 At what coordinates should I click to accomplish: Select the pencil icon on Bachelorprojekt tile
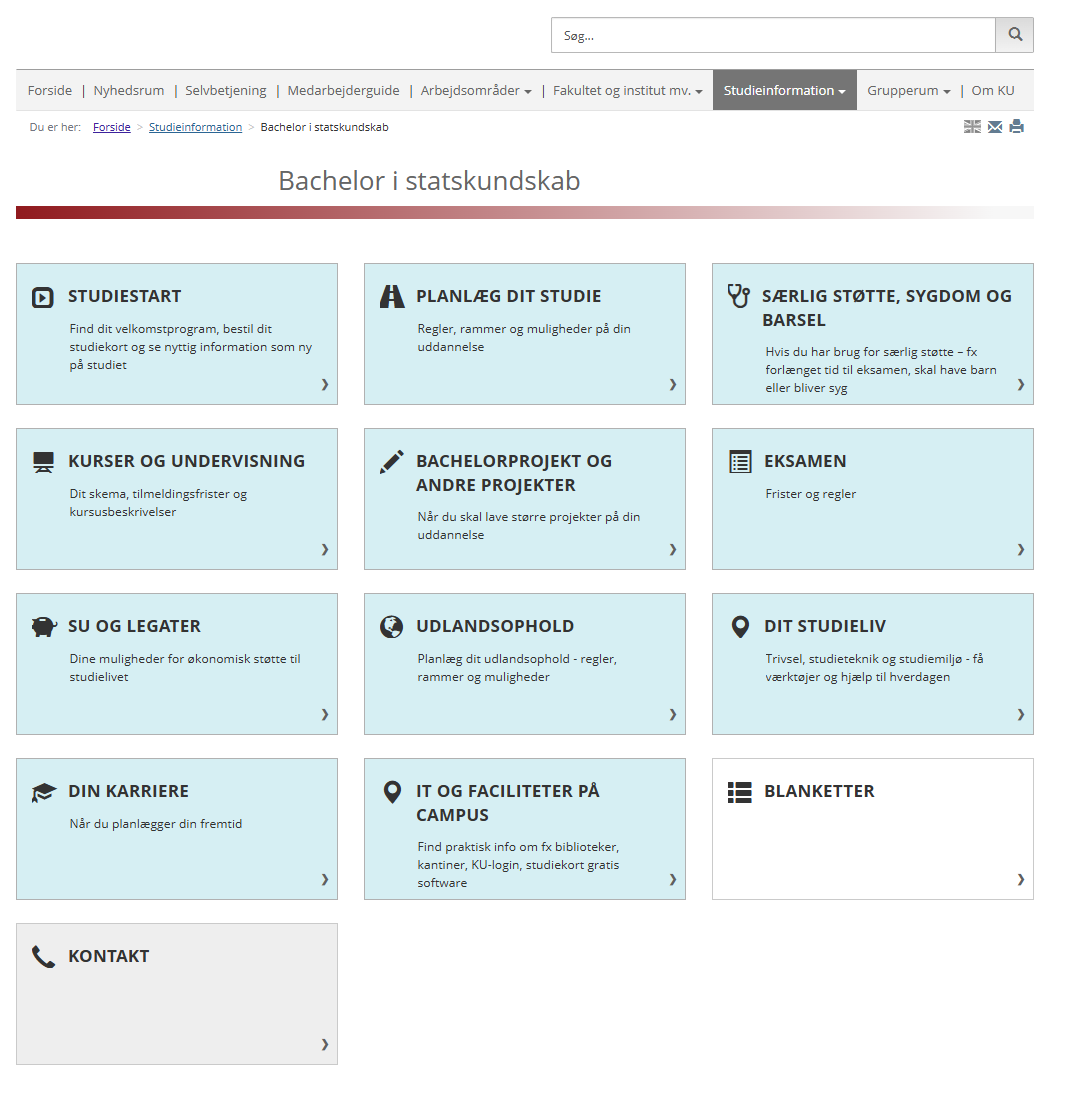(390, 460)
